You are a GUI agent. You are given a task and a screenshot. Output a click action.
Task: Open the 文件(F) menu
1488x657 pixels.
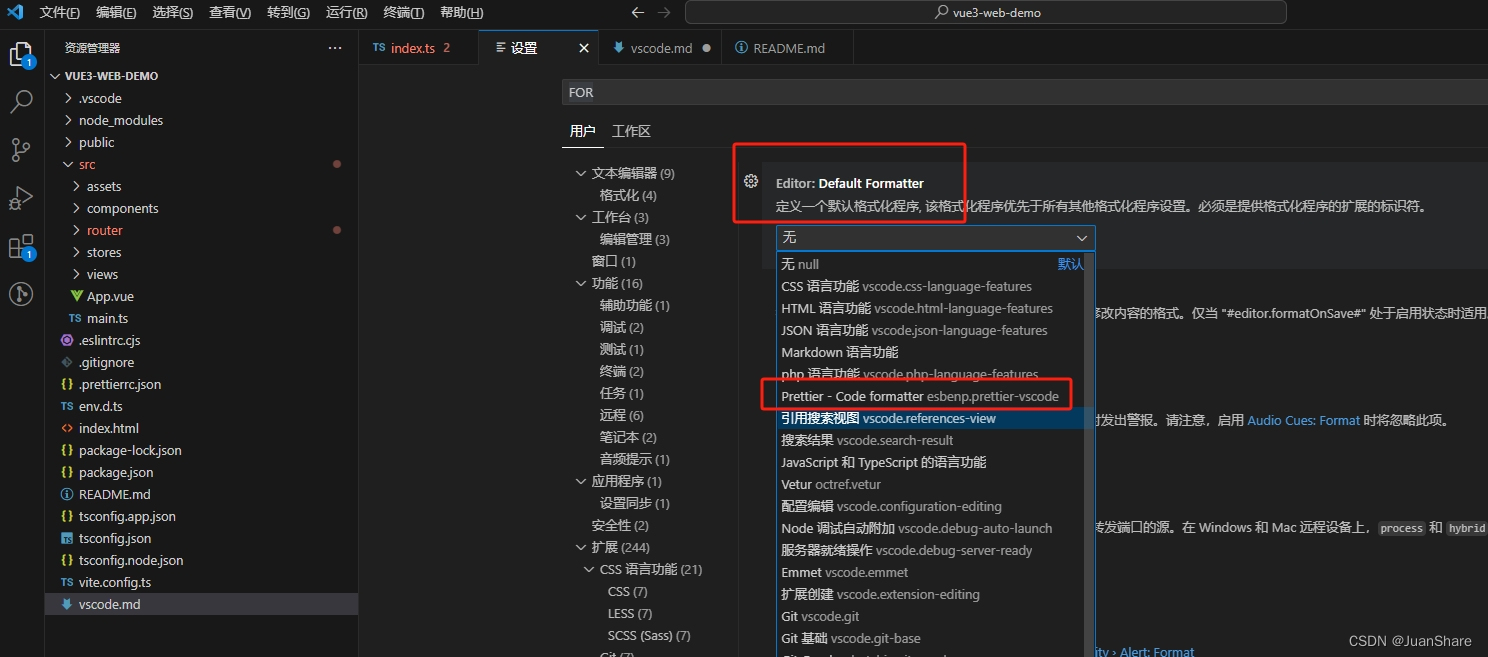60,13
